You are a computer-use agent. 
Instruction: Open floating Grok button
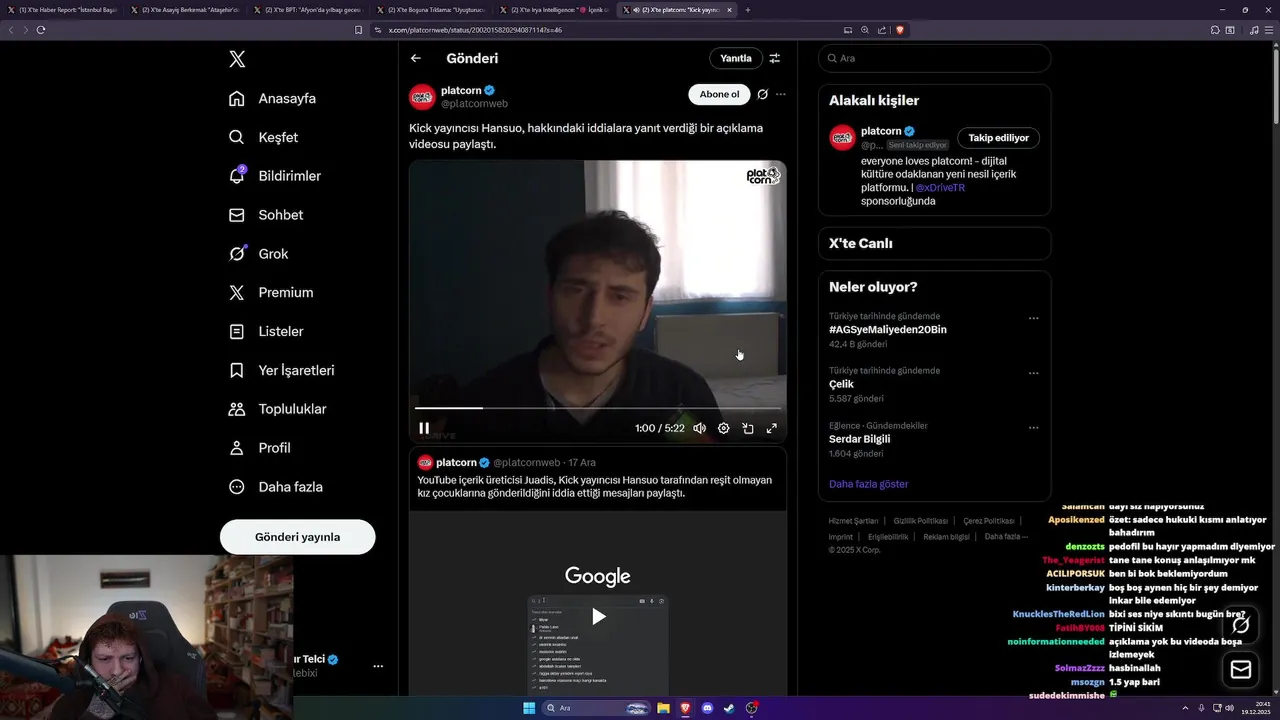click(x=1241, y=625)
